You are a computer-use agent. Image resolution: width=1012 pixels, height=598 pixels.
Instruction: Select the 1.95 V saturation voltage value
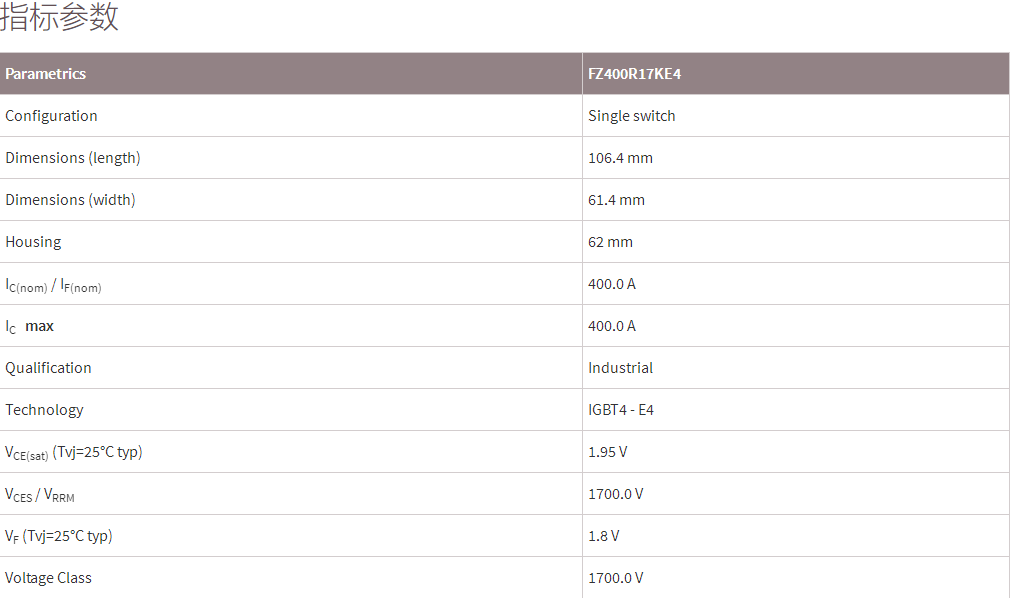click(x=607, y=452)
